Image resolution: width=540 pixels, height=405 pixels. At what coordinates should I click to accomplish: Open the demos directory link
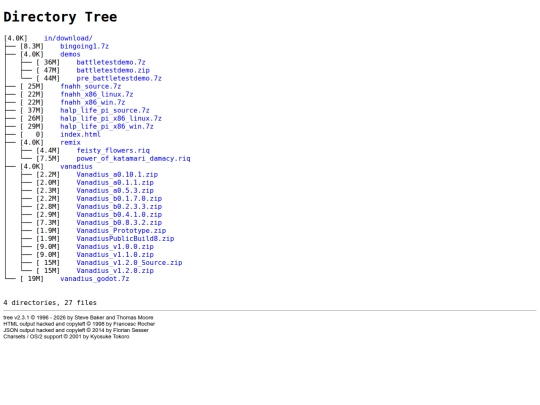coord(70,54)
